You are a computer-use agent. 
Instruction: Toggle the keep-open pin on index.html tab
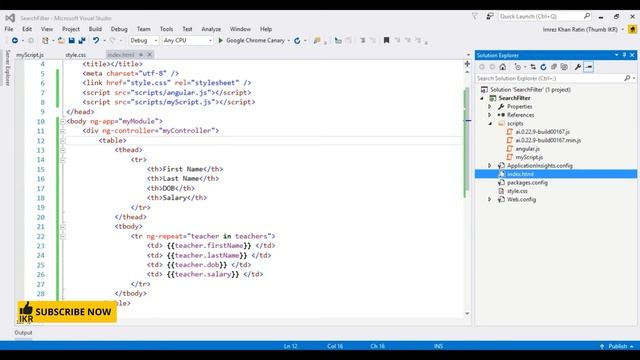pos(141,54)
